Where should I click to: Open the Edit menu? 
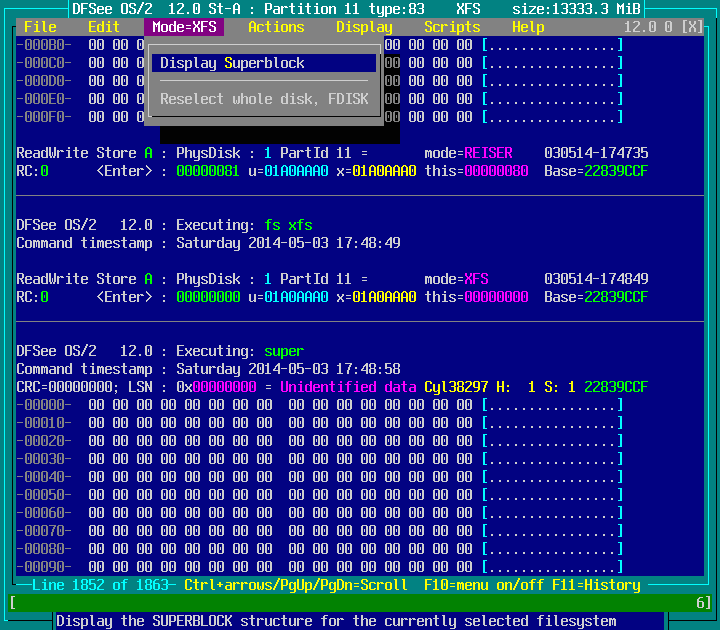(104, 27)
